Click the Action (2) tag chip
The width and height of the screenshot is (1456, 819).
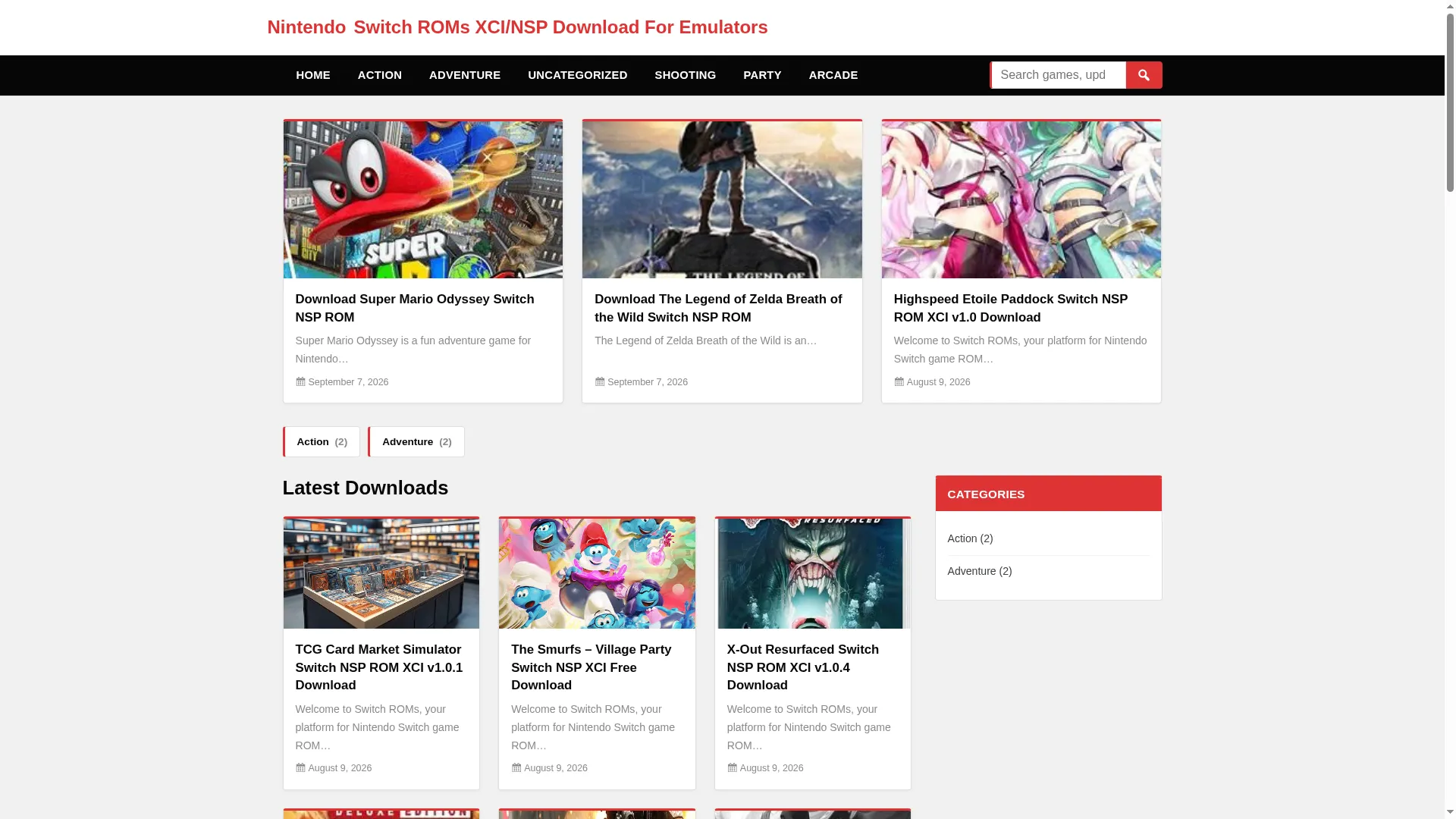pyautogui.click(x=322, y=441)
